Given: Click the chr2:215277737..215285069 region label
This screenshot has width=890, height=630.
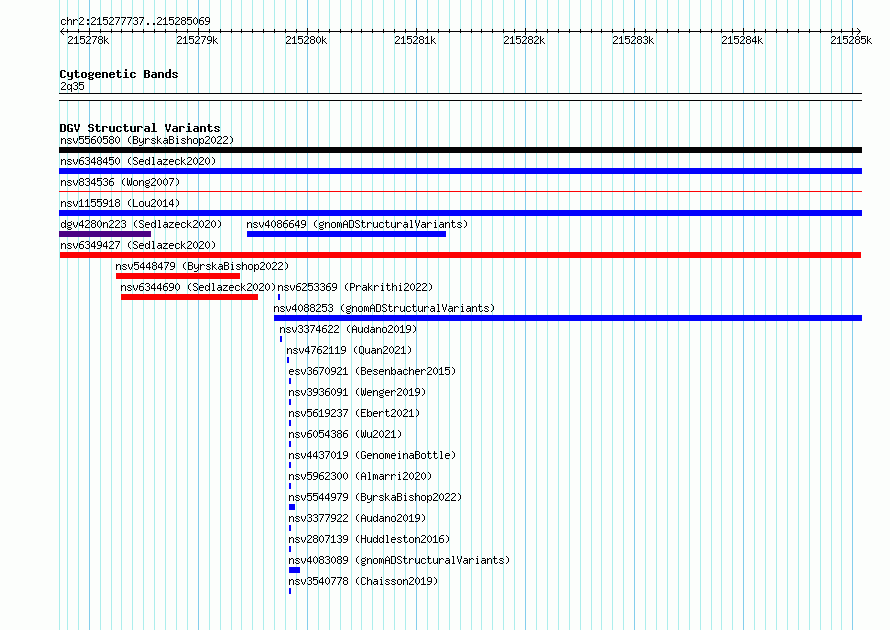Looking at the screenshot, I should click(x=135, y=21).
